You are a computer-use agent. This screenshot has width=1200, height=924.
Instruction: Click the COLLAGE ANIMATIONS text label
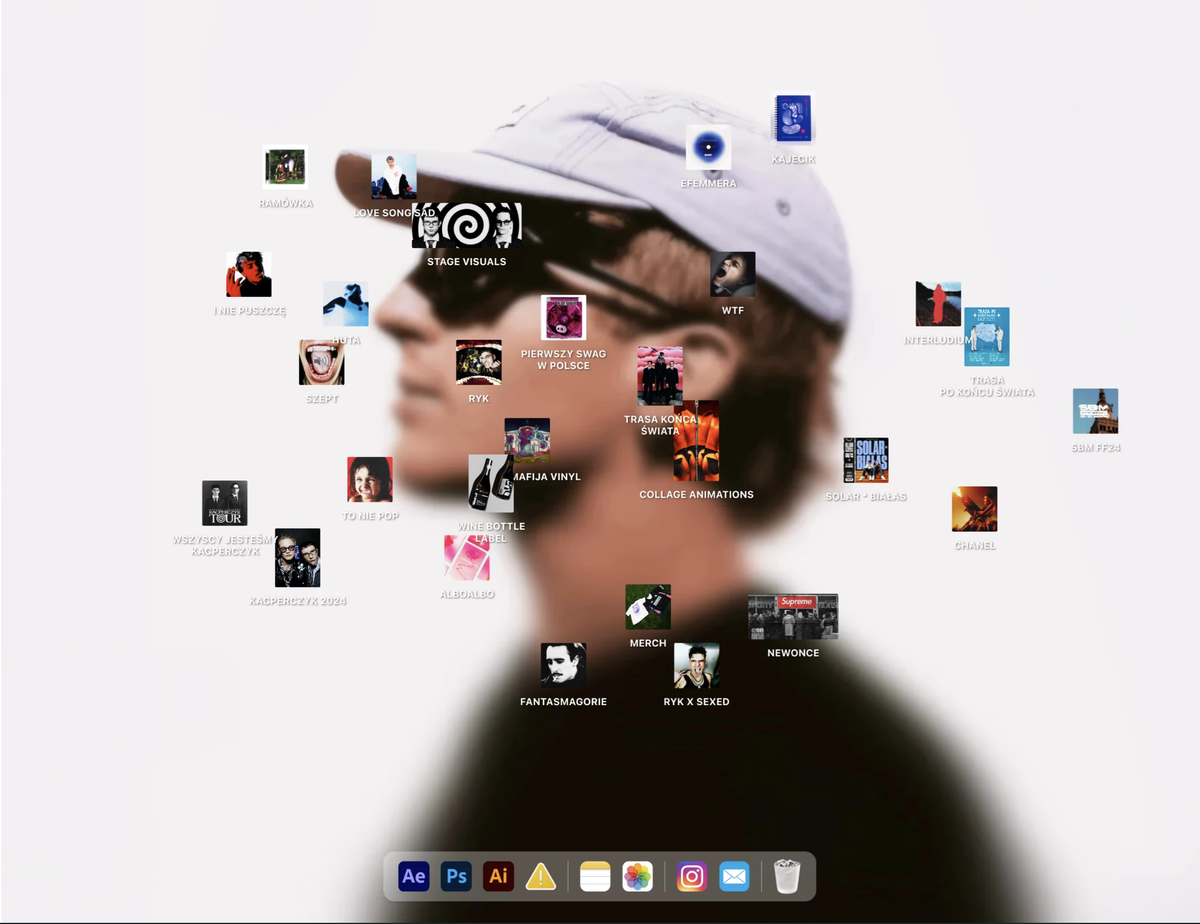696,495
